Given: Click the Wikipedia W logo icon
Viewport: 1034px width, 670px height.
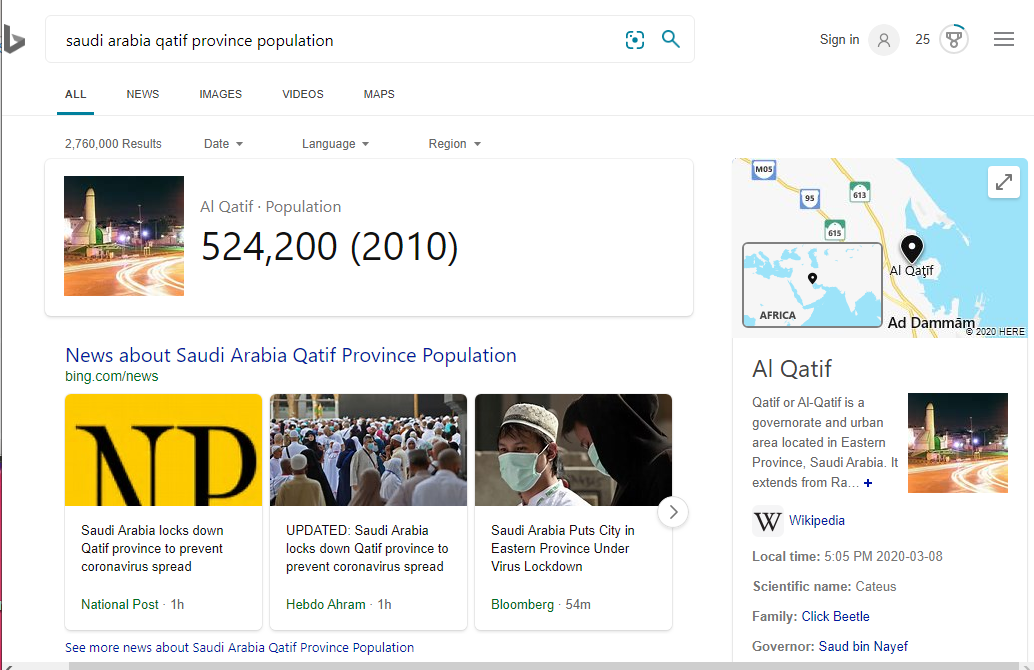Looking at the screenshot, I should point(767,522).
